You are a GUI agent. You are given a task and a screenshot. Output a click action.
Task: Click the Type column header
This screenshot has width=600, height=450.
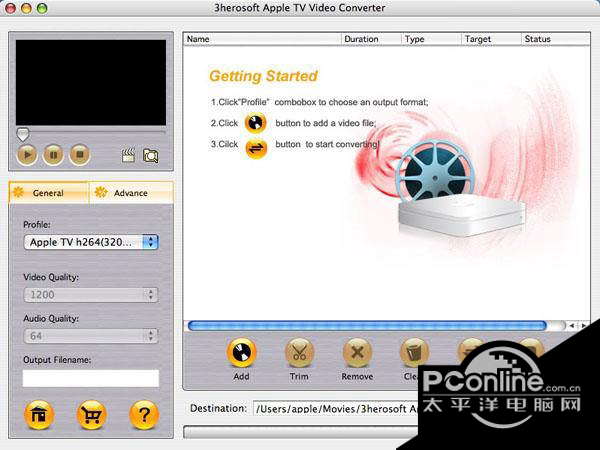point(431,39)
